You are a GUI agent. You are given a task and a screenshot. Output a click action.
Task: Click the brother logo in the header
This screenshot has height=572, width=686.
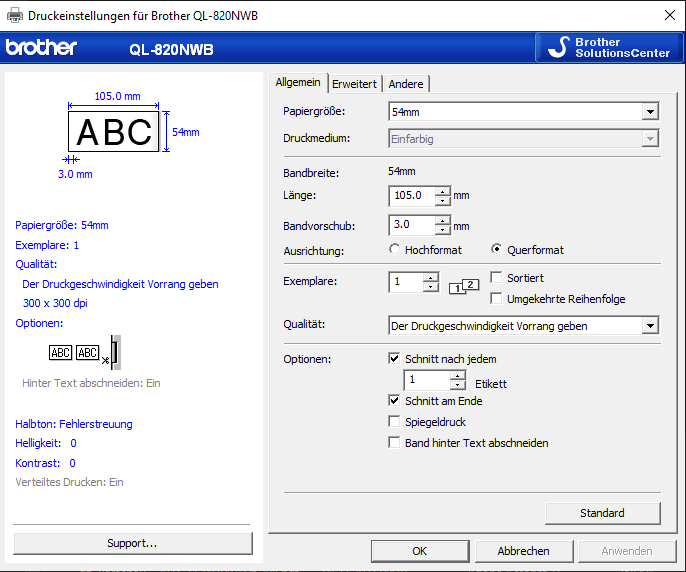tap(41, 48)
